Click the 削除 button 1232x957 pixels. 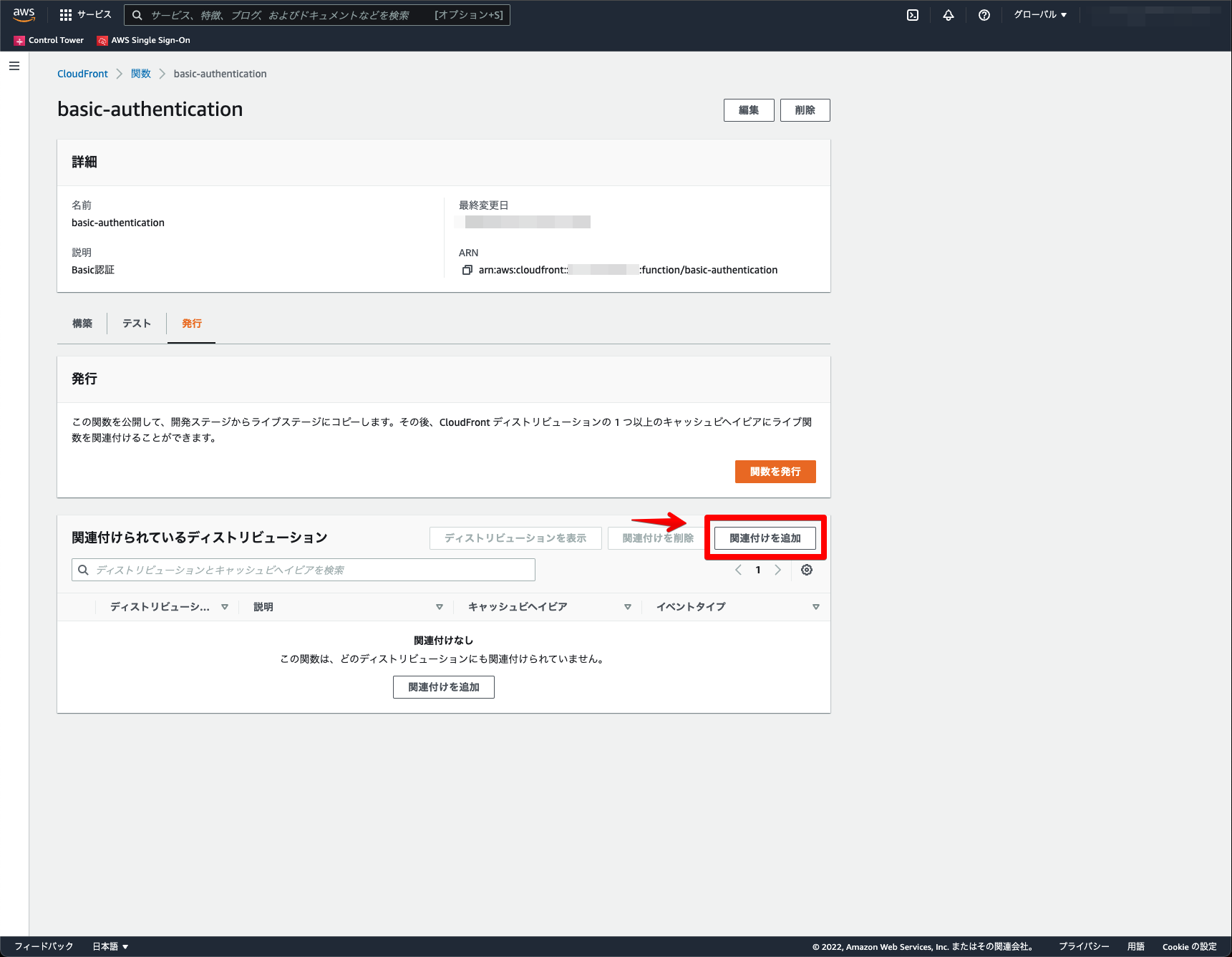coord(805,110)
